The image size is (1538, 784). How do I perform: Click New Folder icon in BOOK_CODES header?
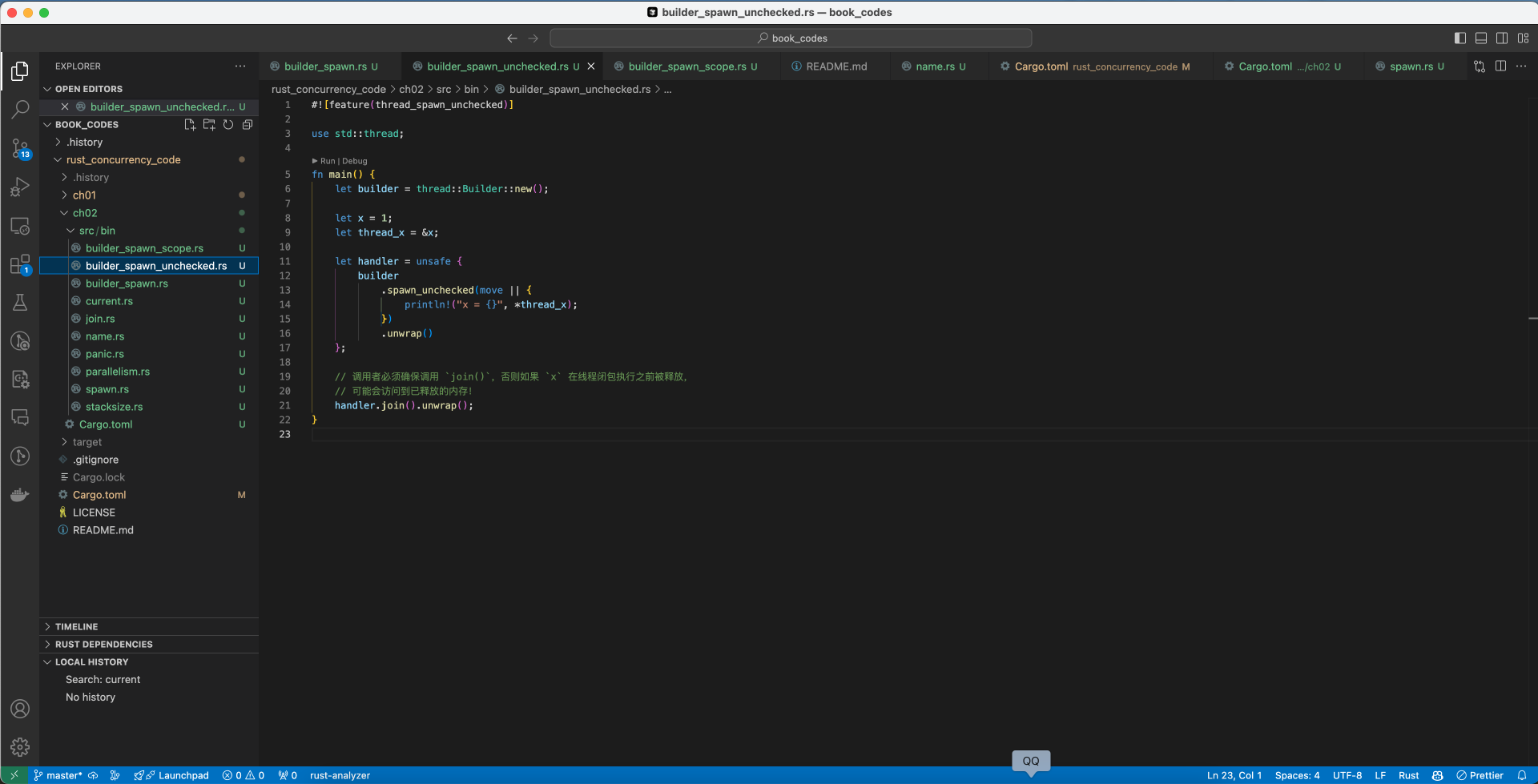pos(209,124)
